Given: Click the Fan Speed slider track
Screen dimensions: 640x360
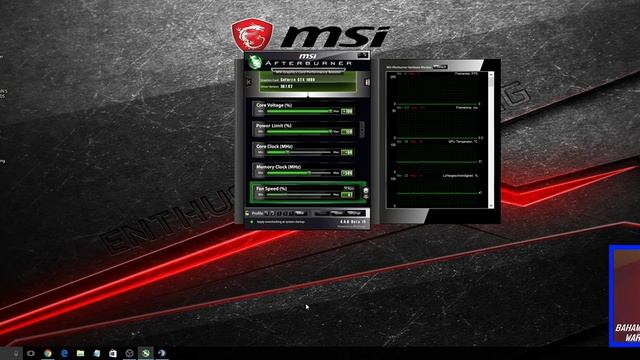Looking at the screenshot, I should (x=299, y=195).
